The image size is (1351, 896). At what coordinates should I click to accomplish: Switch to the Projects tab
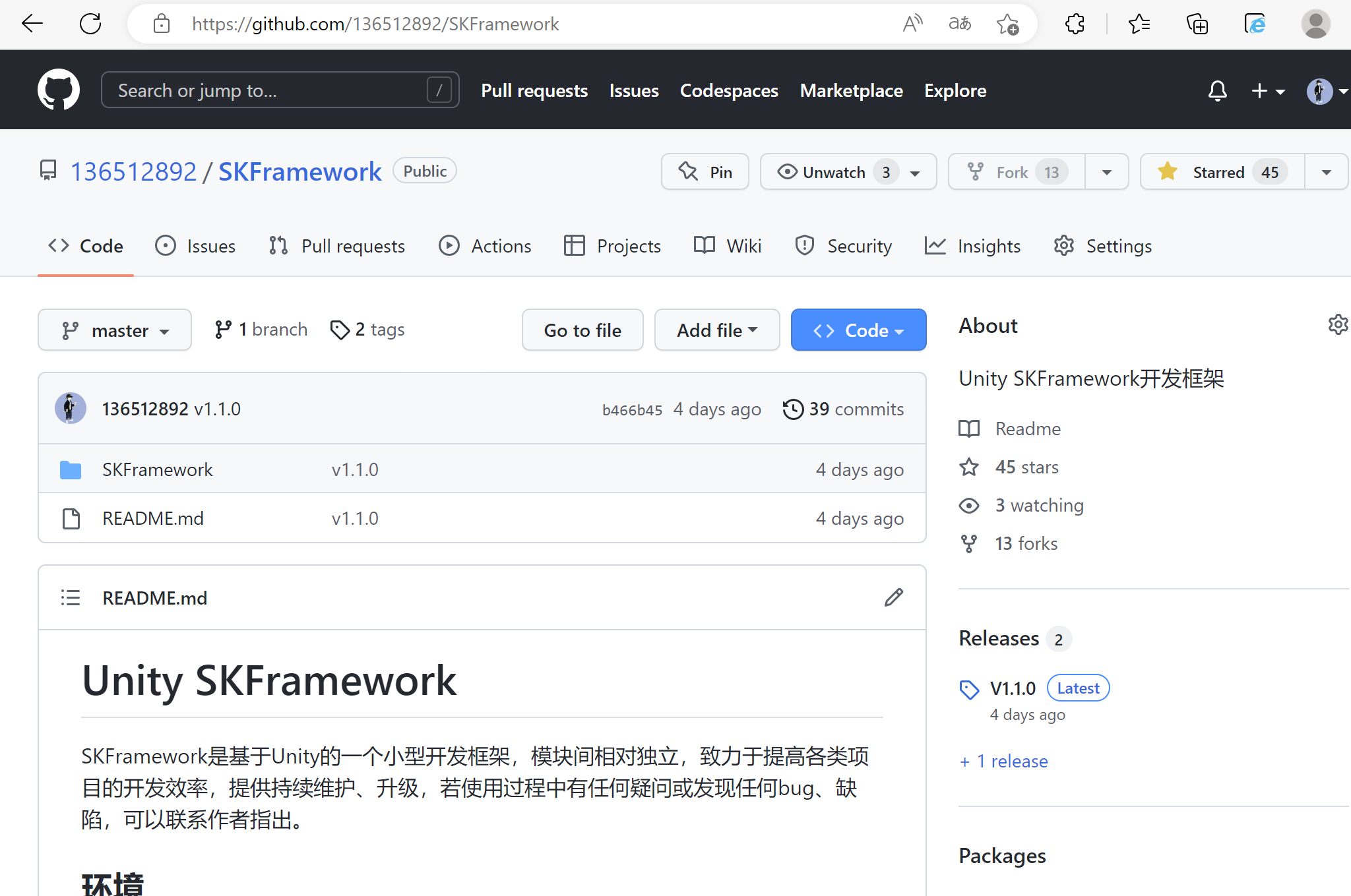pos(612,246)
